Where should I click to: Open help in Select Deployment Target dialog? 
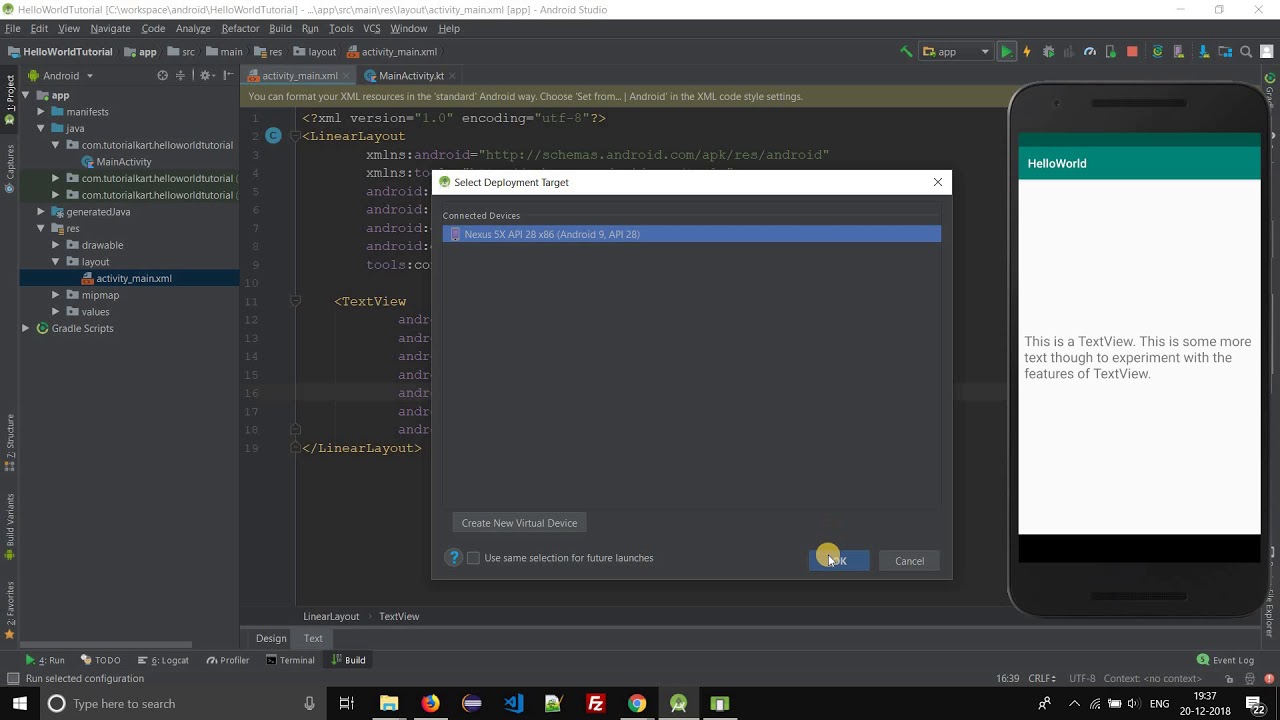pos(454,558)
